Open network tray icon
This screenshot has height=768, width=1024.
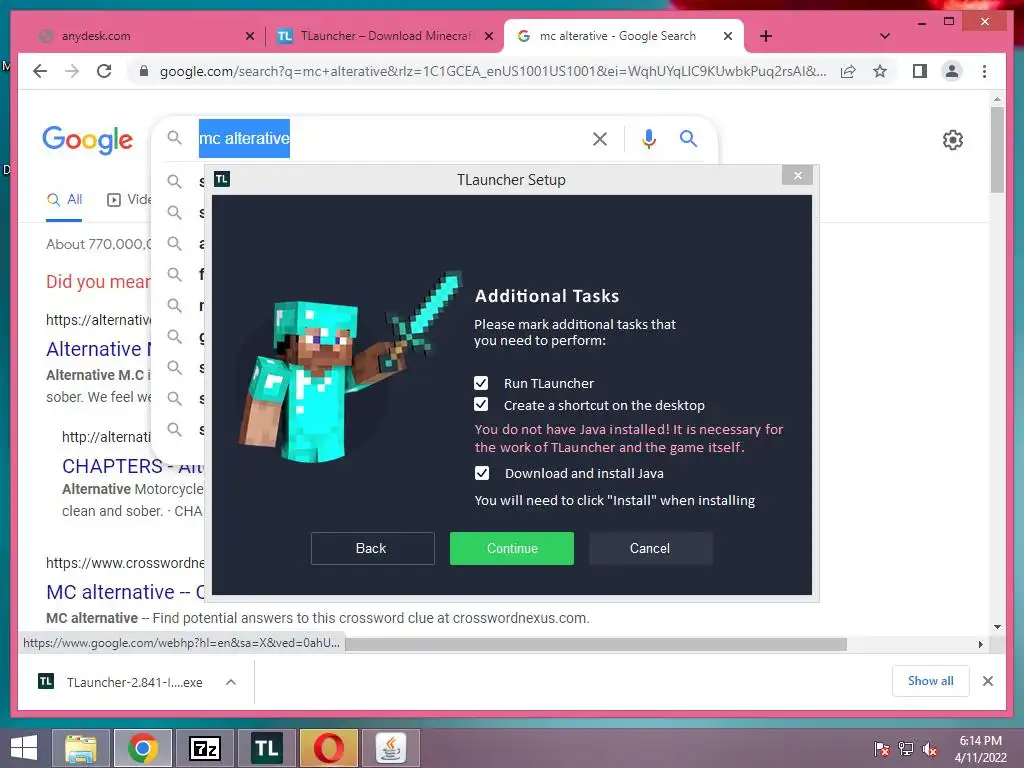click(x=906, y=749)
